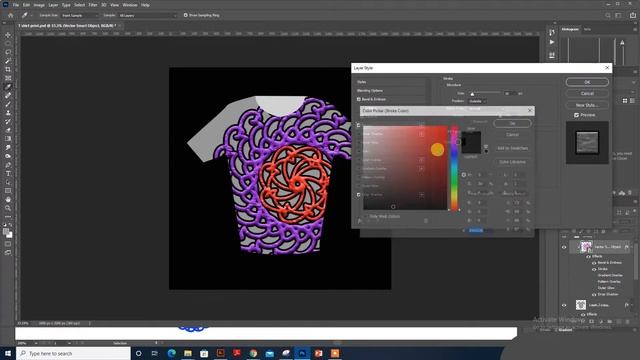Image resolution: width=640 pixels, height=360 pixels.
Task: Click the Layer Style preview thumbnail
Action: click(587, 143)
